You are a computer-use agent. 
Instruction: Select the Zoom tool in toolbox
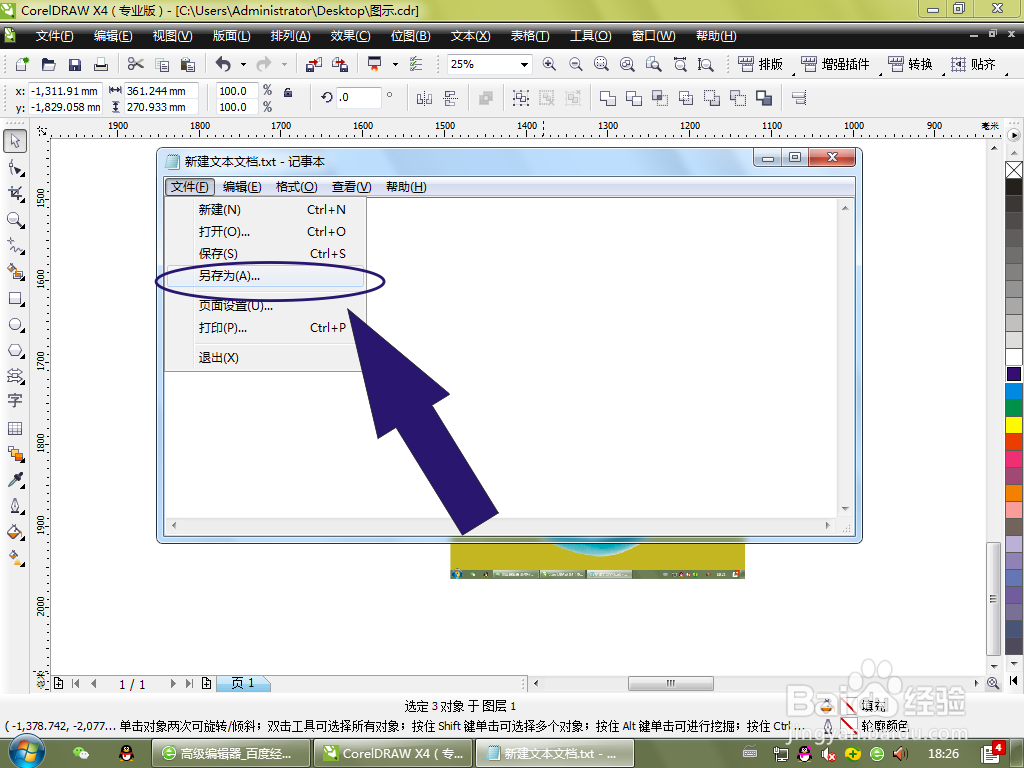pos(15,220)
